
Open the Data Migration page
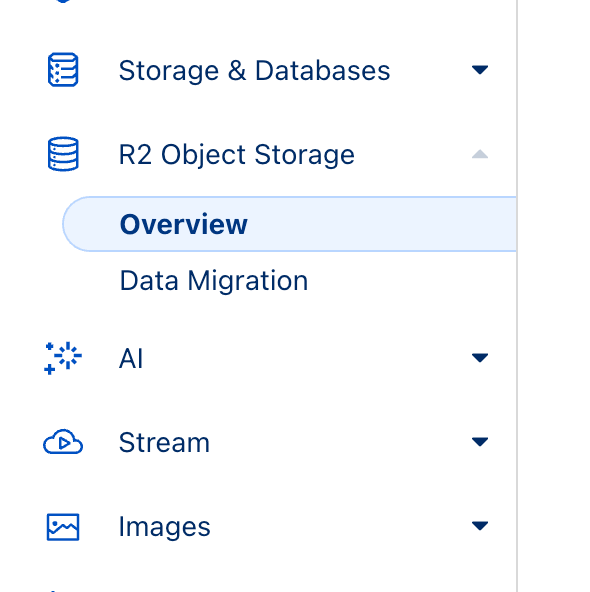click(x=214, y=281)
